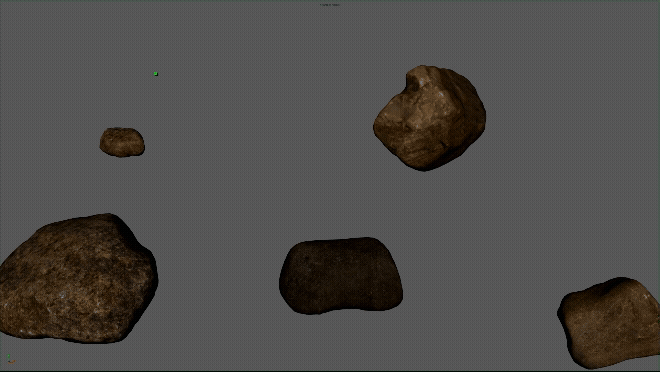The height and width of the screenshot is (372, 660).
Task: Click the axis orientation gizmo icon
Action: tap(11, 359)
